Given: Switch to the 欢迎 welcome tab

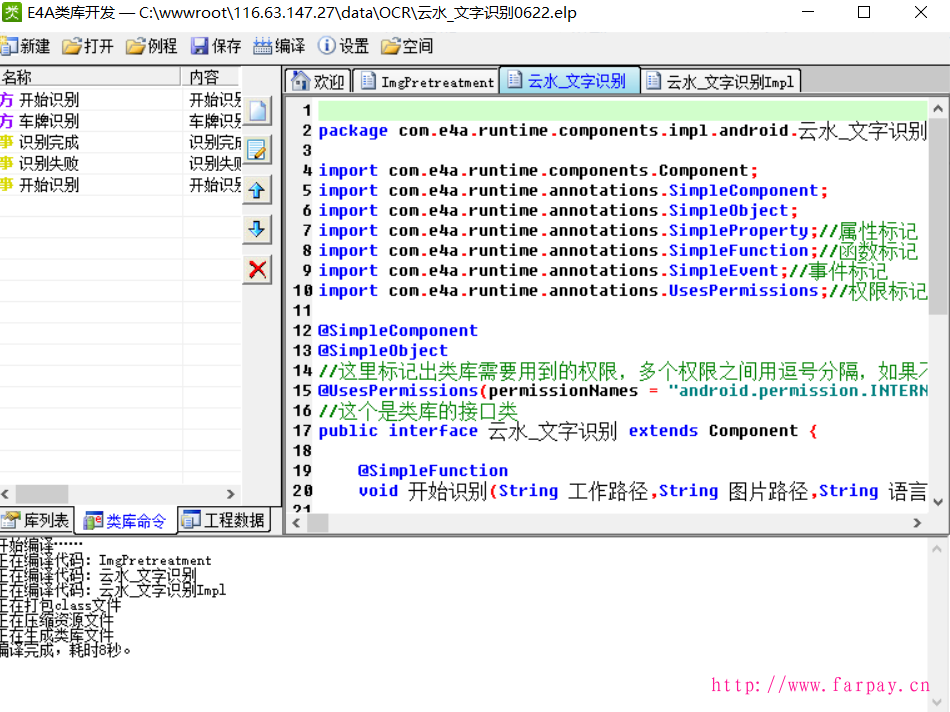Looking at the screenshot, I should 318,82.
